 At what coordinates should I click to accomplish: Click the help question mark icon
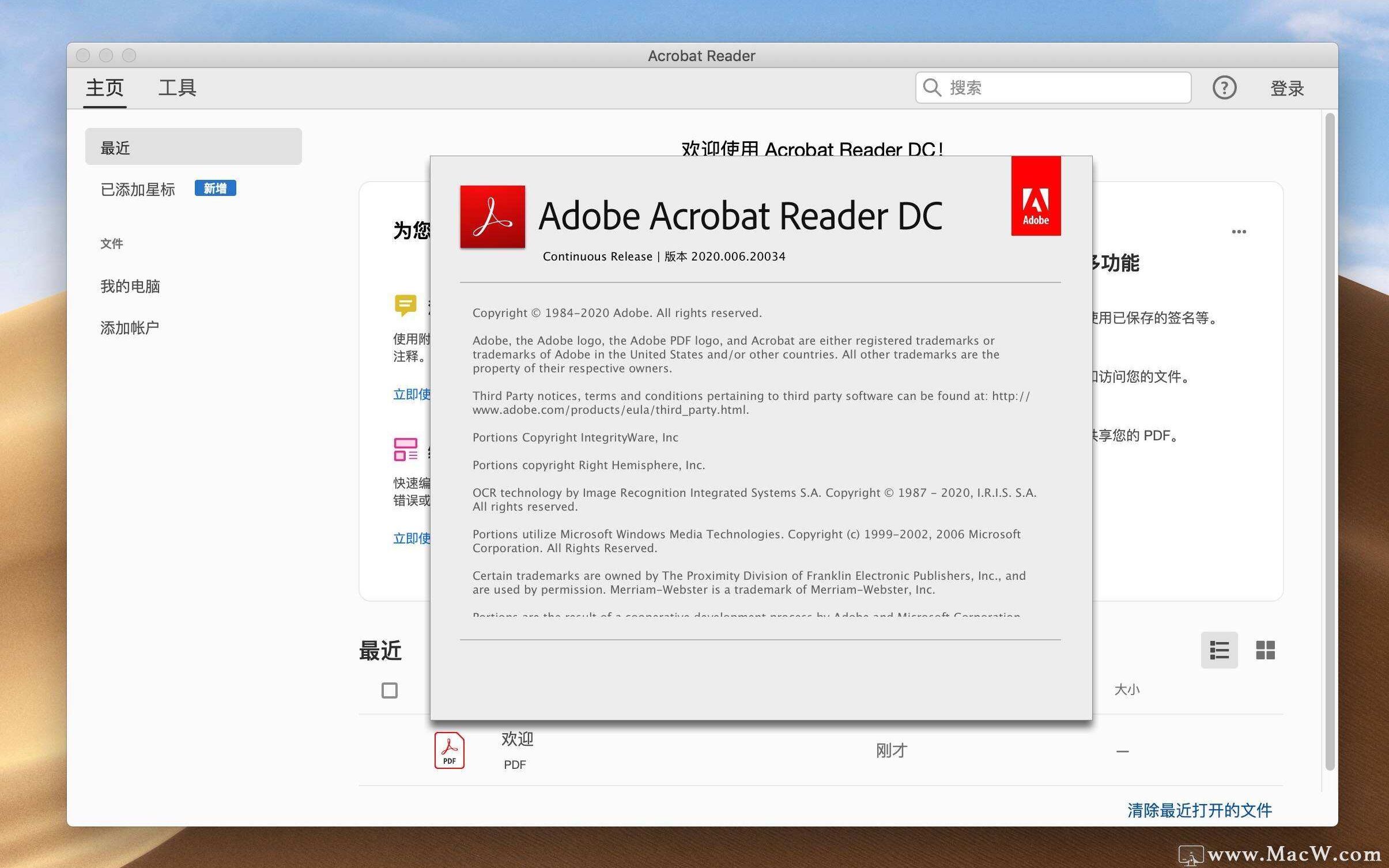click(1224, 88)
